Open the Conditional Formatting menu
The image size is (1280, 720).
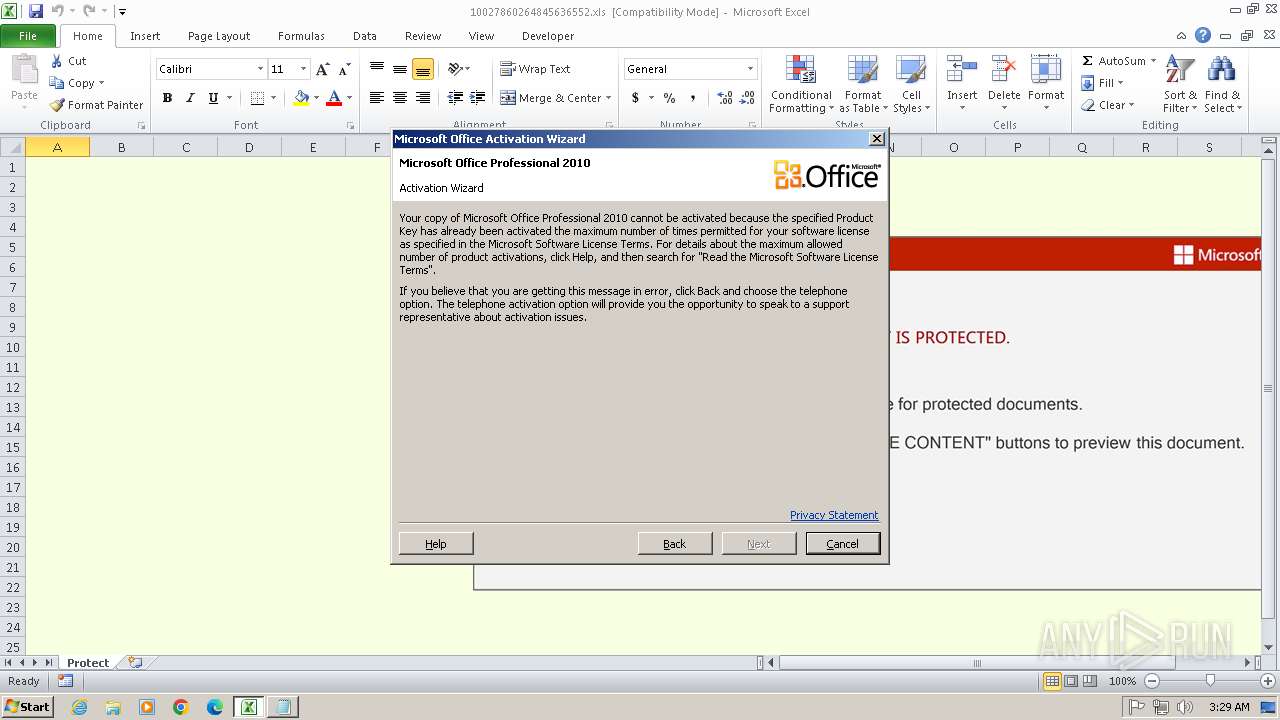(801, 84)
